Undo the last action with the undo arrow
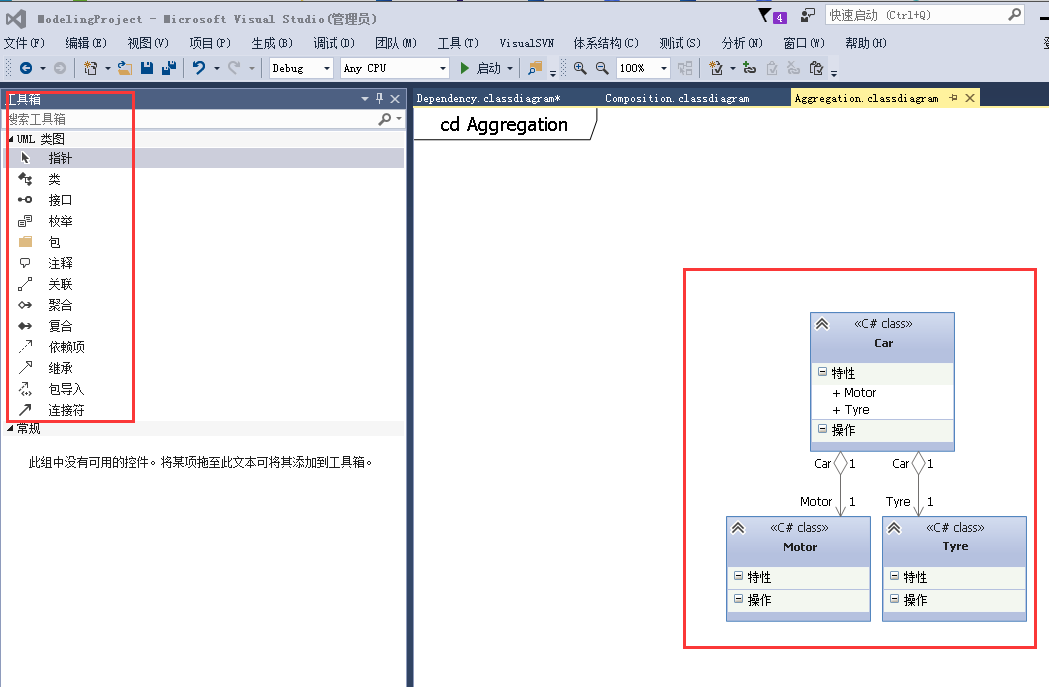 (199, 68)
